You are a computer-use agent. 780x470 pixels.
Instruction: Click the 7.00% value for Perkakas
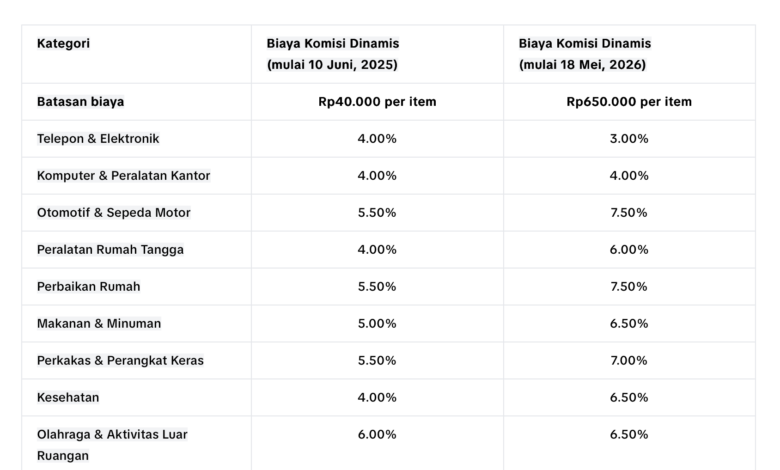629,360
